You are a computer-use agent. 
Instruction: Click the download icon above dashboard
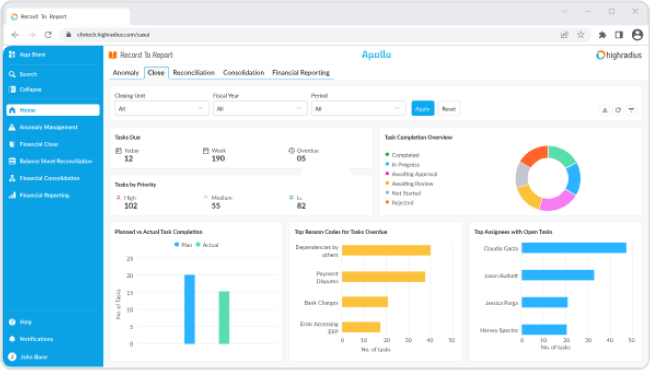[x=605, y=110]
